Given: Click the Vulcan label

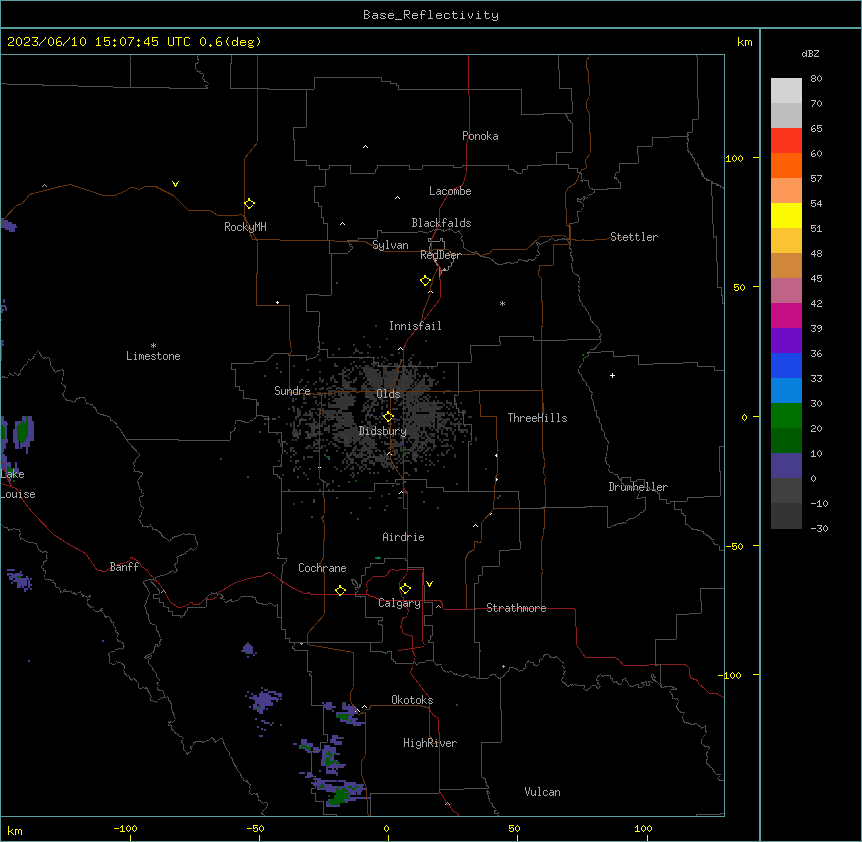Looking at the screenshot, I should point(542,792).
